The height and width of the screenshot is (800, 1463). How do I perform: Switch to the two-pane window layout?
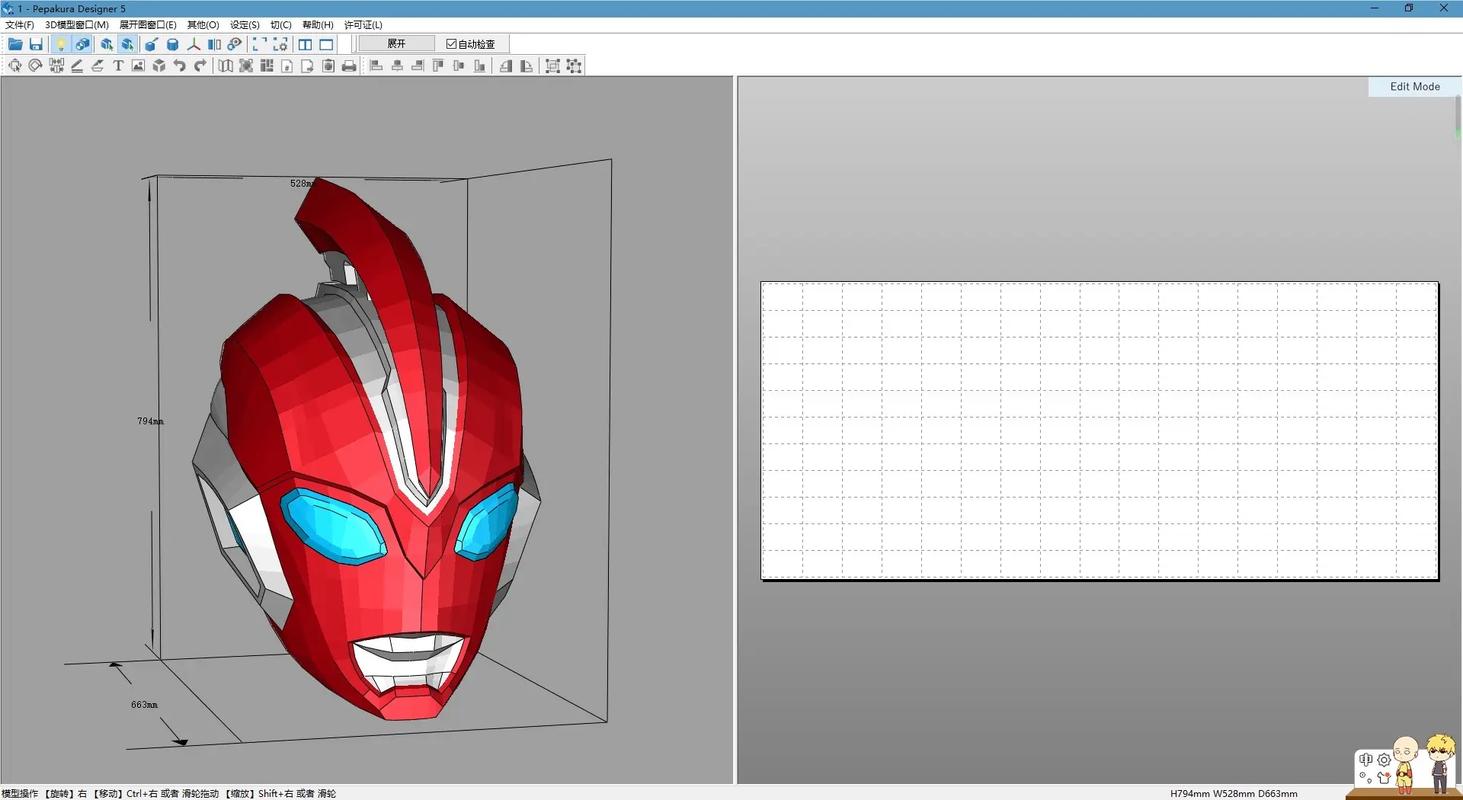305,44
